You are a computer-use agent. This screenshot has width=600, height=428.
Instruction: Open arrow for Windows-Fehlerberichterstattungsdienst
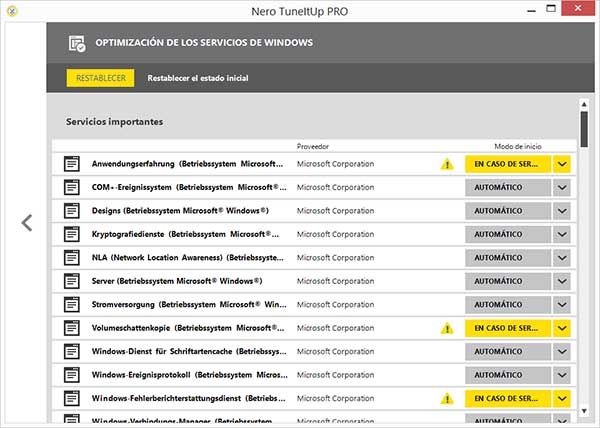point(562,398)
